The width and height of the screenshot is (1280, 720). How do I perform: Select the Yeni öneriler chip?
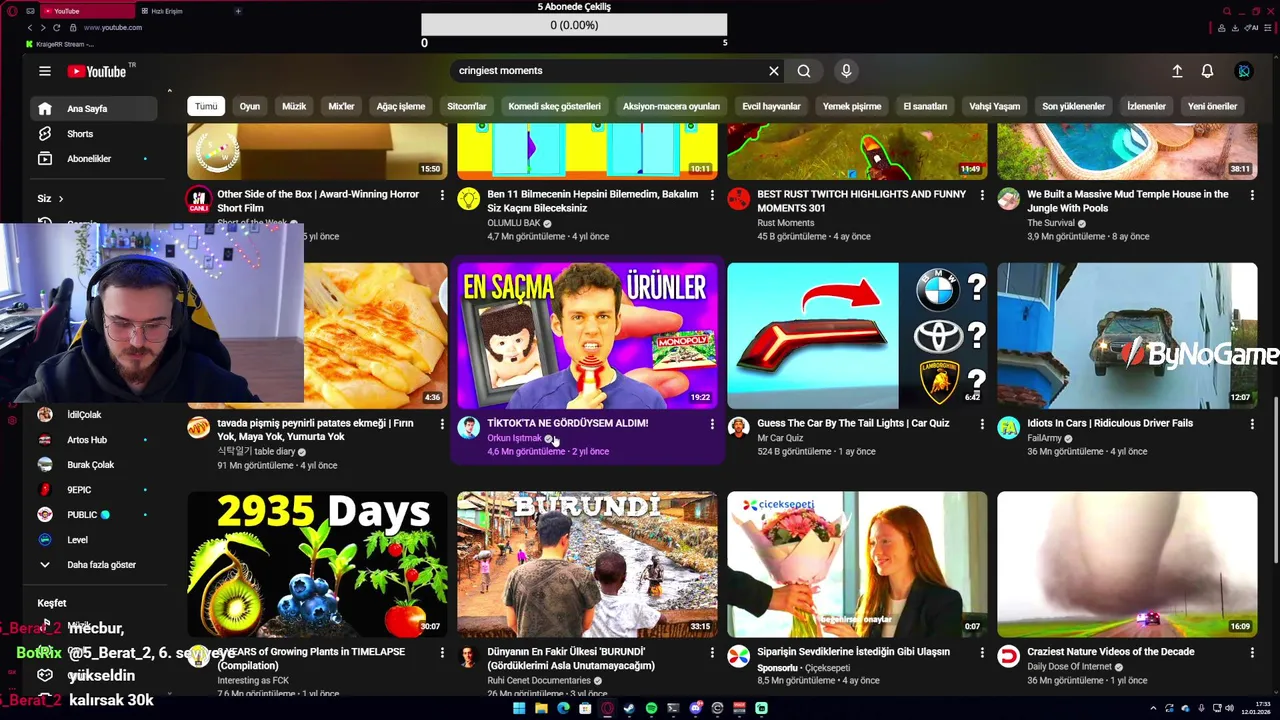1213,106
